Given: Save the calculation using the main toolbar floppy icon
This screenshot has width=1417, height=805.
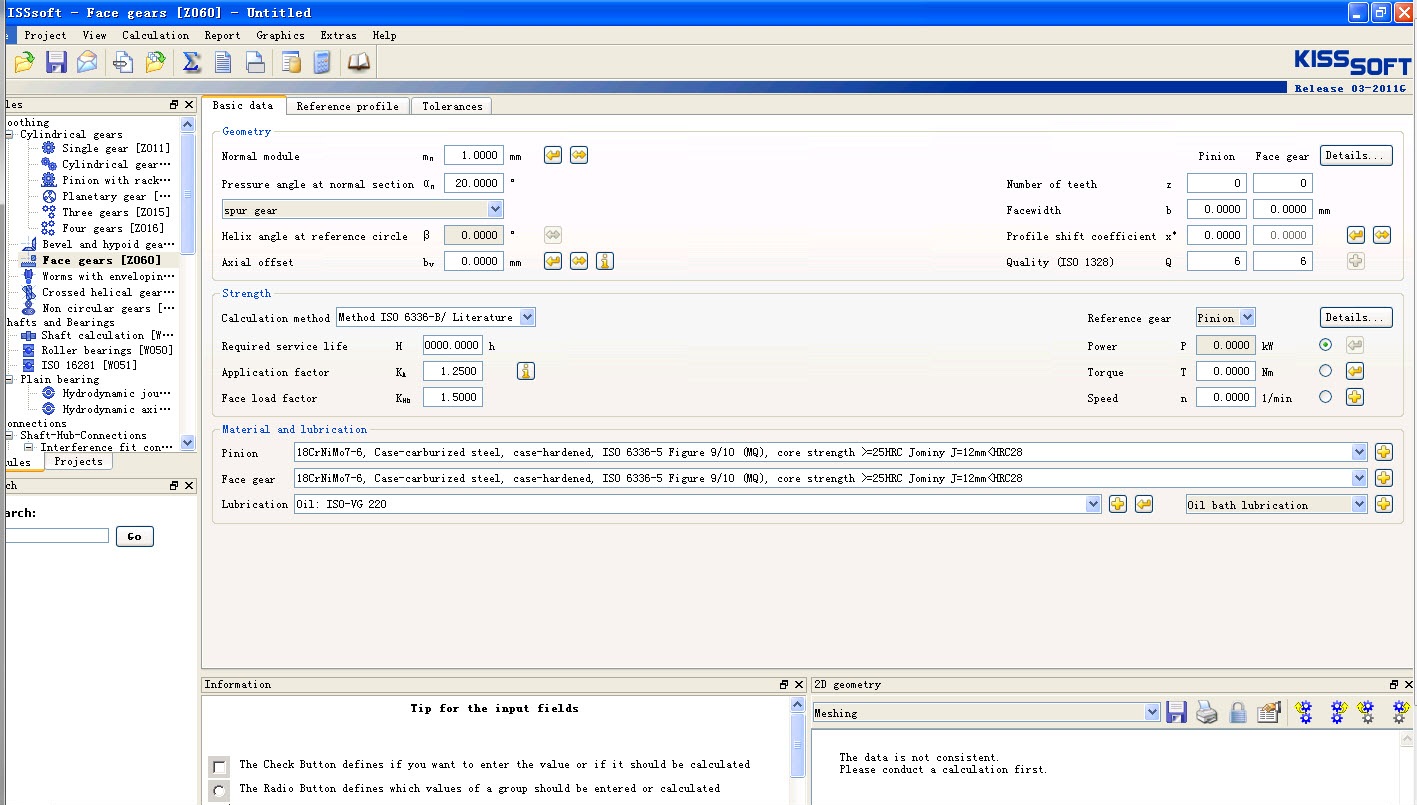Looking at the screenshot, I should tap(56, 62).
